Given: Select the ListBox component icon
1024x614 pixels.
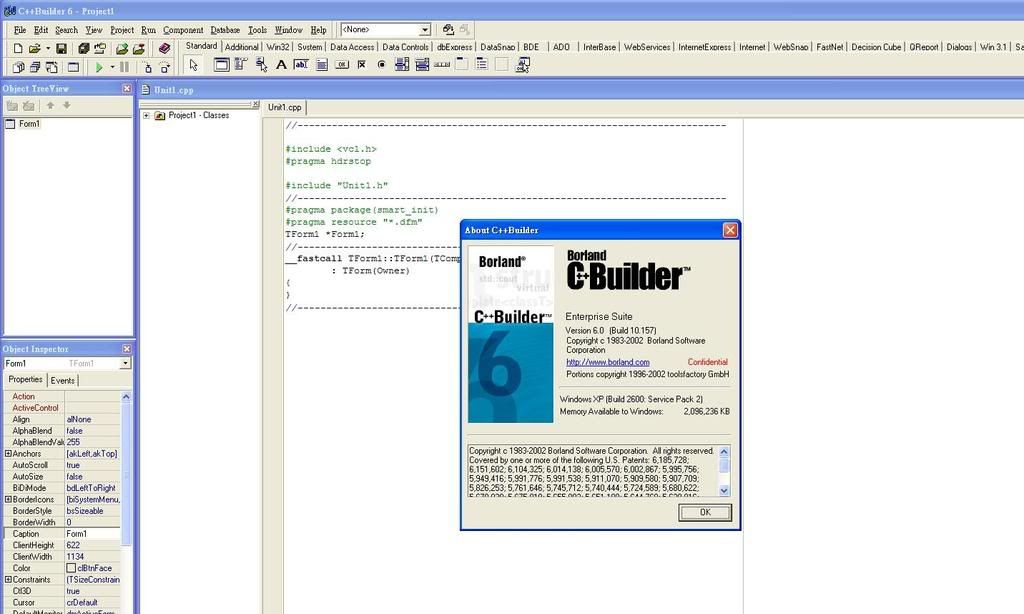Looking at the screenshot, I should [x=402, y=64].
